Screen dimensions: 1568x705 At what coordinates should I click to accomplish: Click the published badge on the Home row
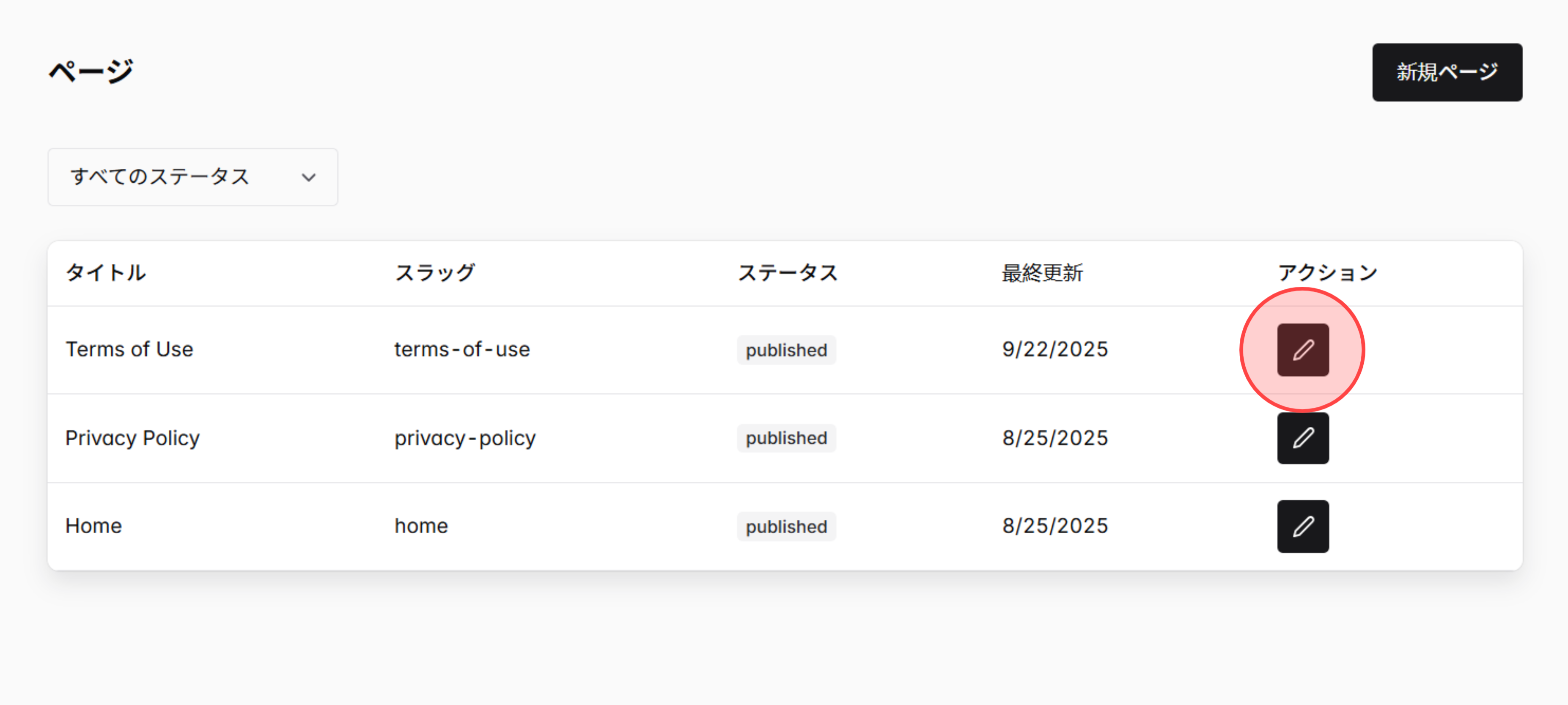click(786, 526)
